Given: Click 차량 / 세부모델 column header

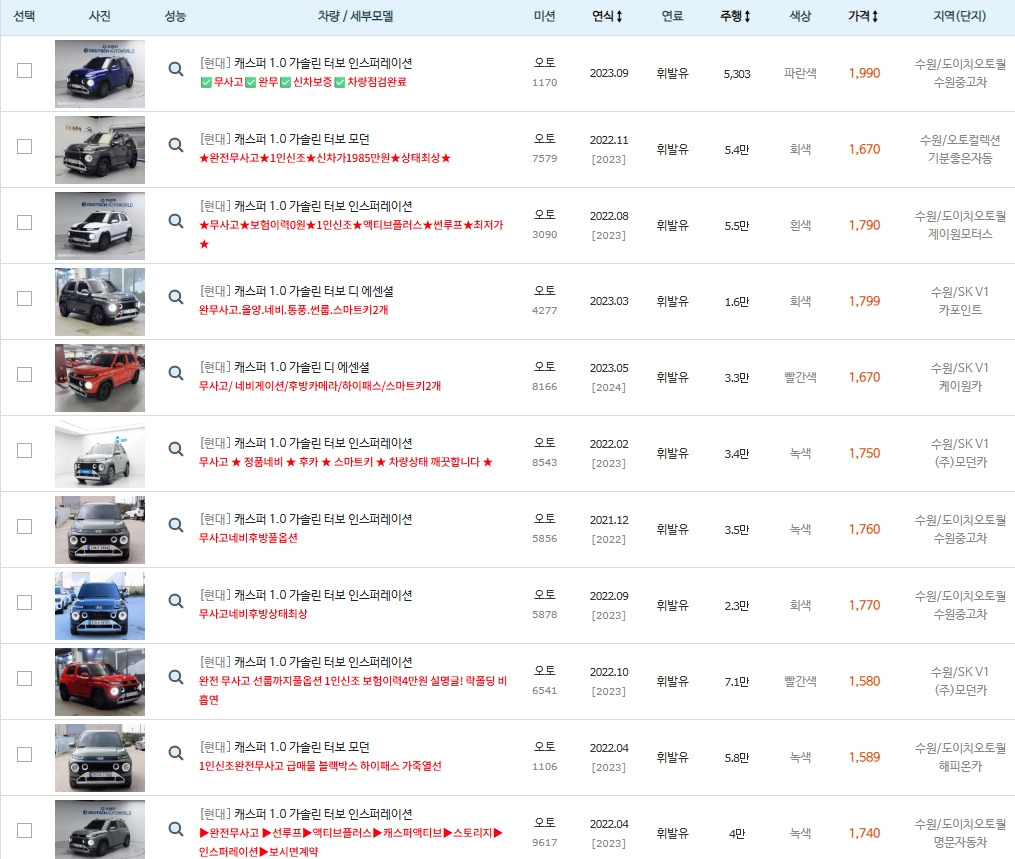Looking at the screenshot, I should (x=355, y=16).
